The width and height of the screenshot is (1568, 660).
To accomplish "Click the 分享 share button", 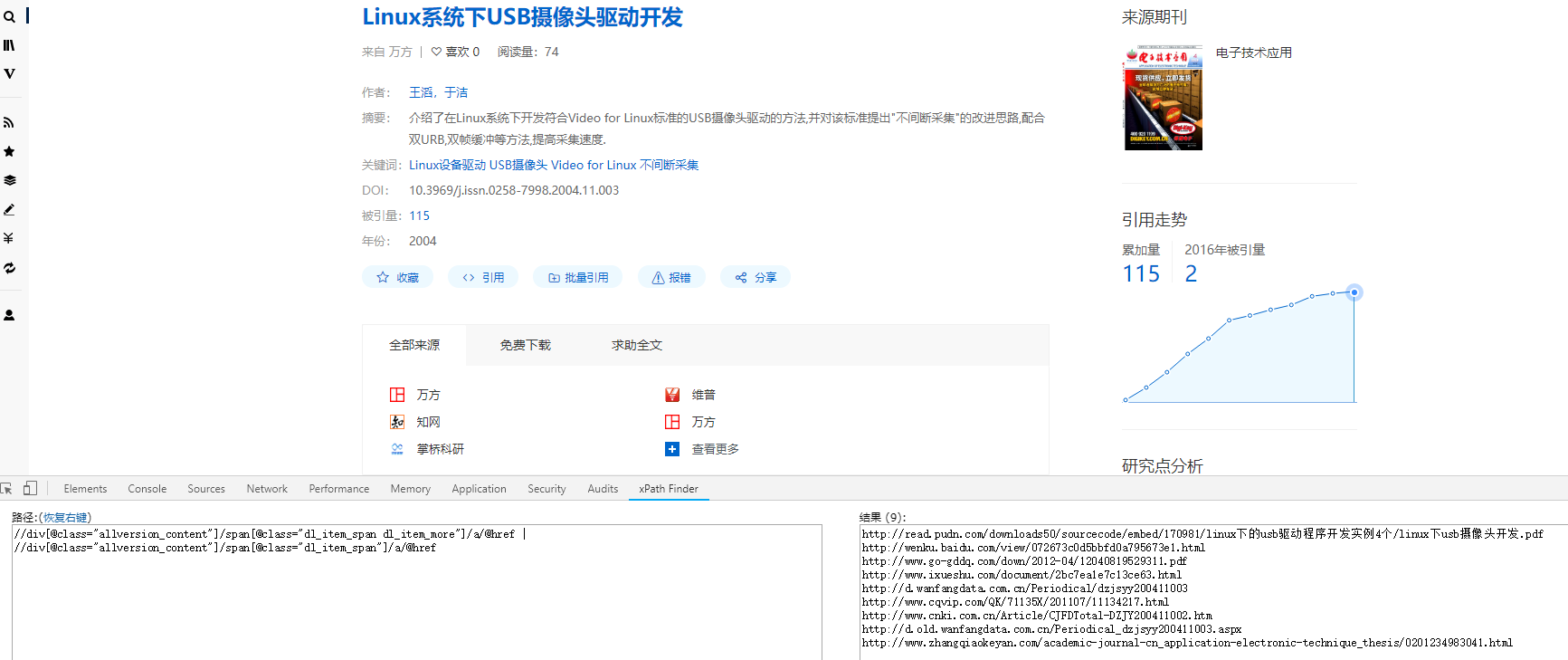I will point(755,277).
